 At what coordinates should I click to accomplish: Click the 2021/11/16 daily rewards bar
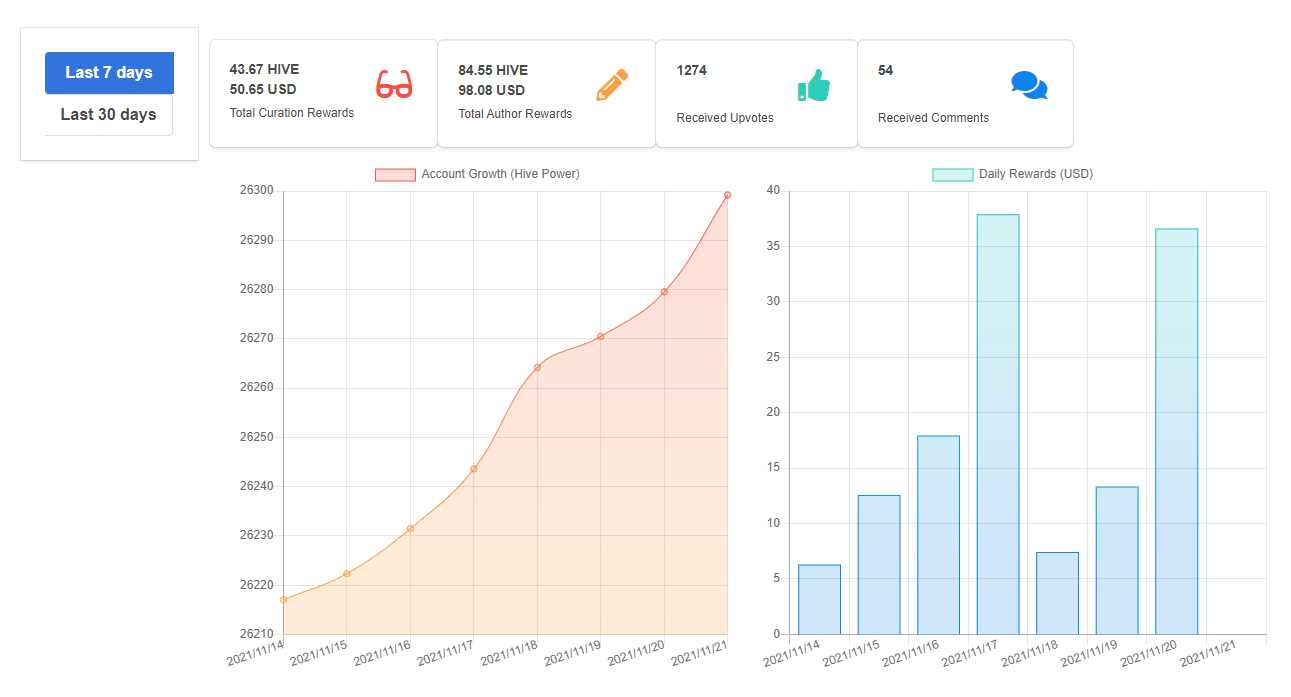click(938, 535)
